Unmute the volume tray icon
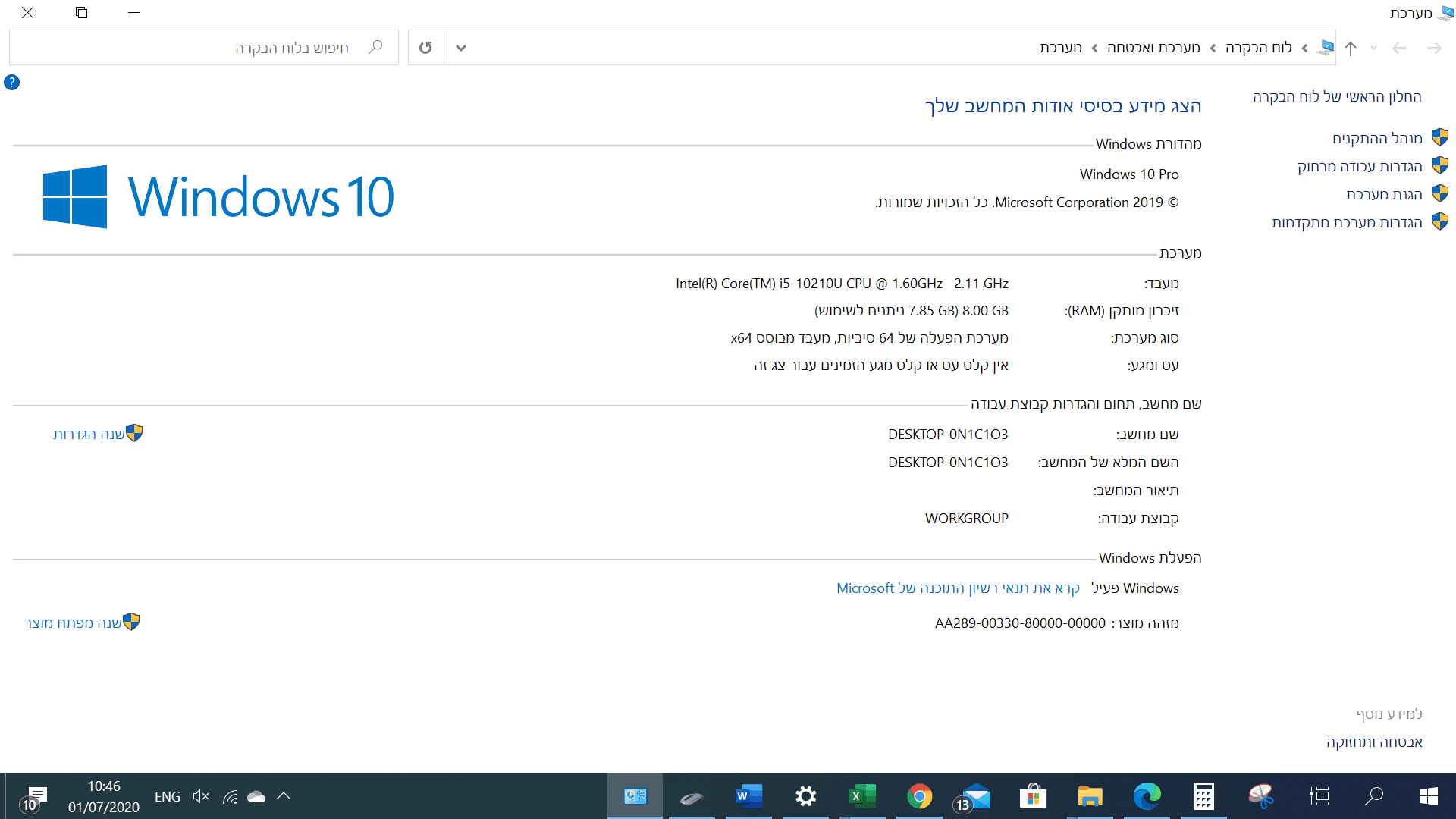1456x819 pixels. coord(200,796)
